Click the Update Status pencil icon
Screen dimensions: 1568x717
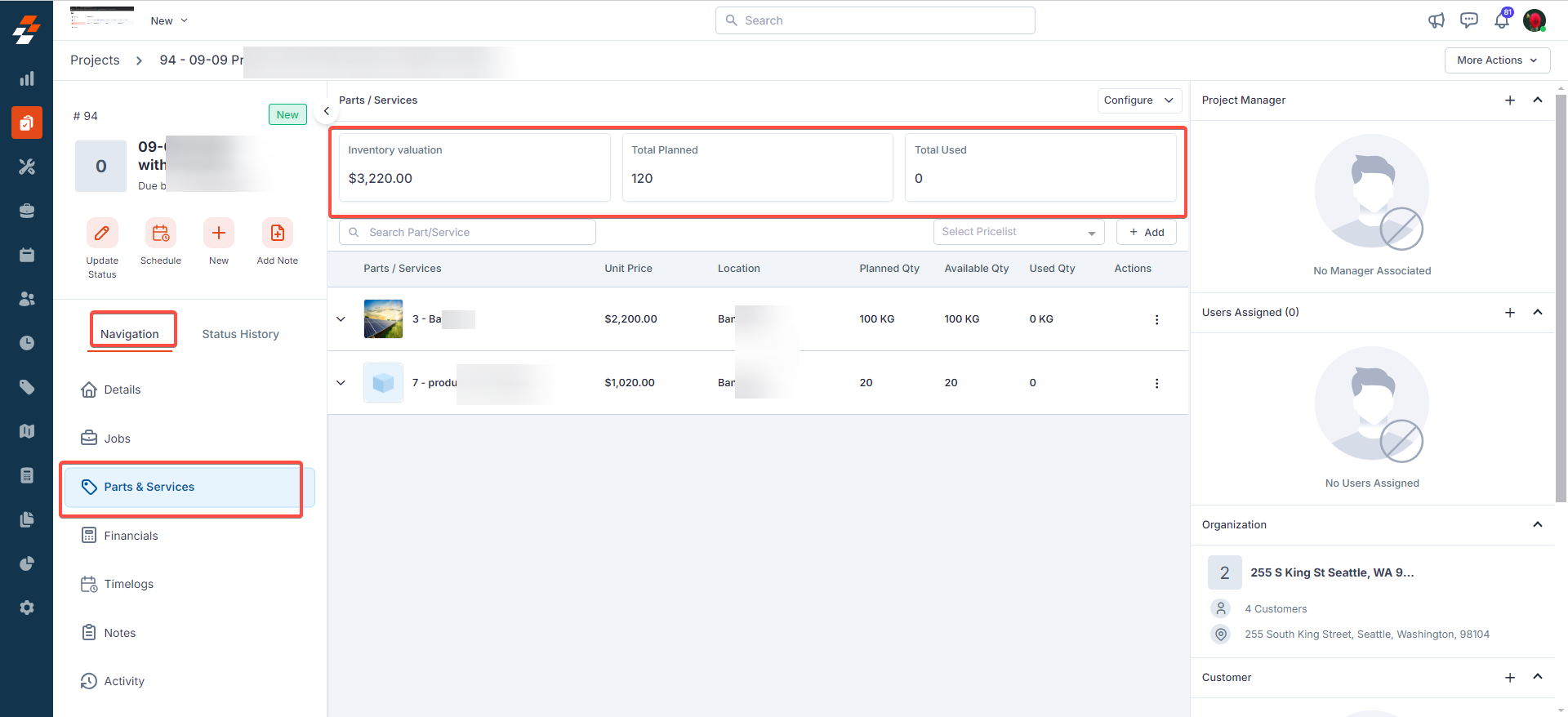102,234
